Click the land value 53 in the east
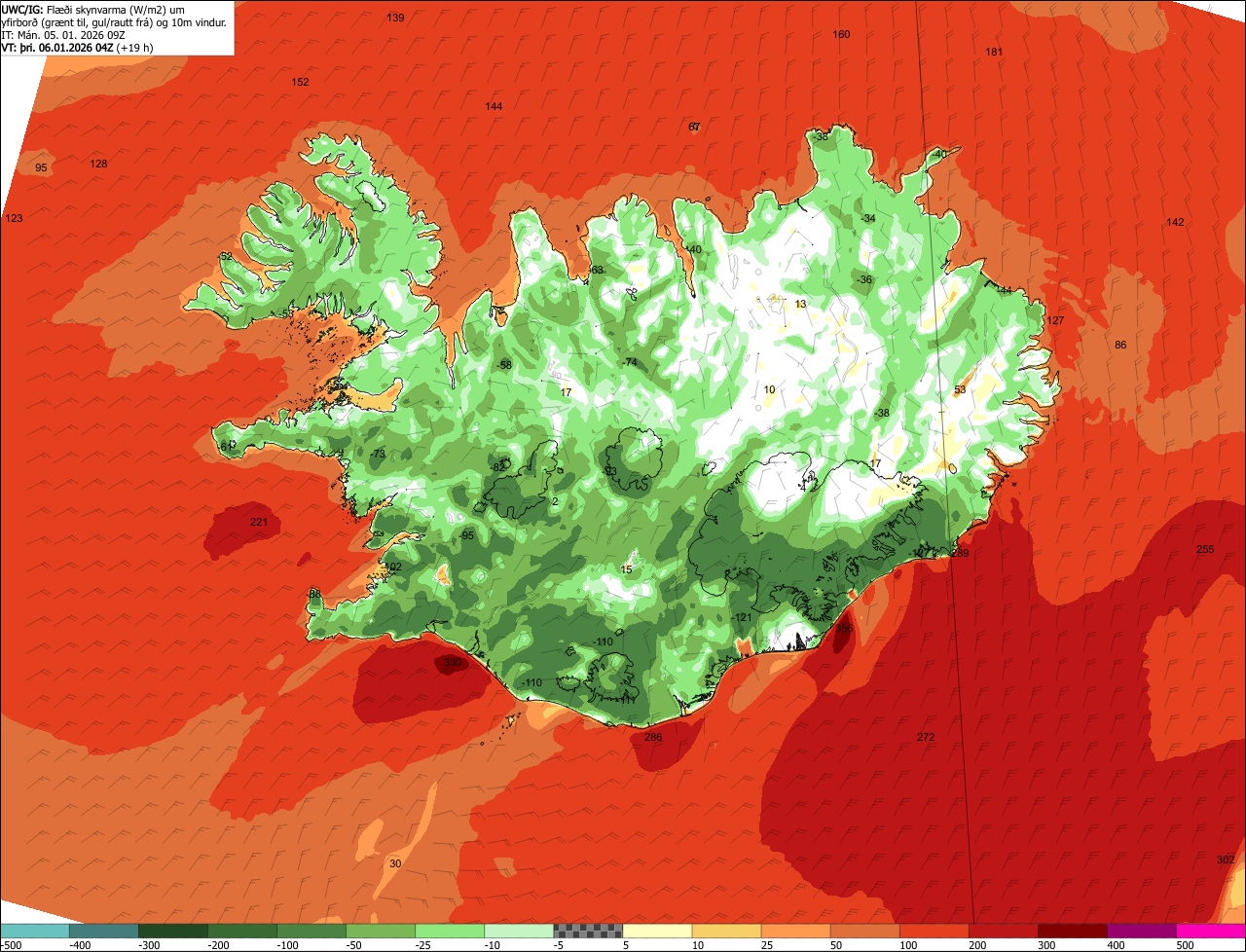 pos(960,389)
